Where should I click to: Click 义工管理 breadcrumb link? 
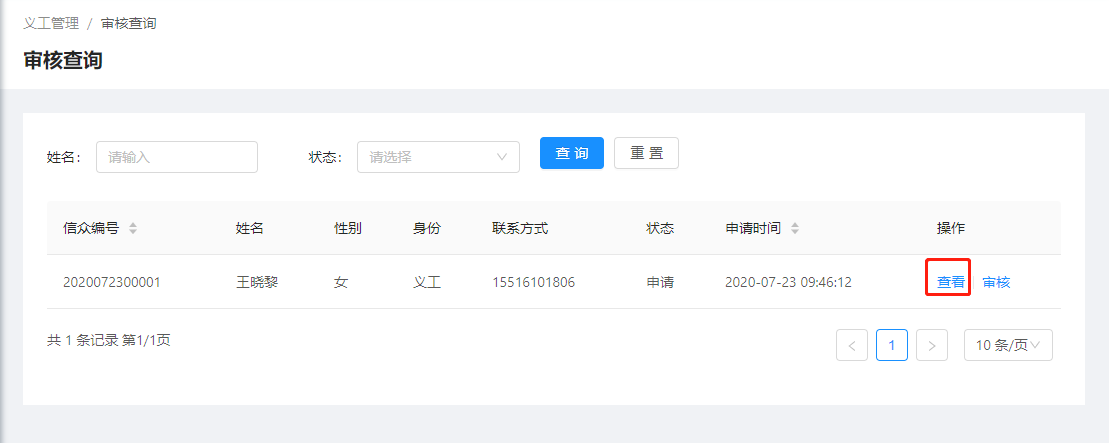point(51,23)
